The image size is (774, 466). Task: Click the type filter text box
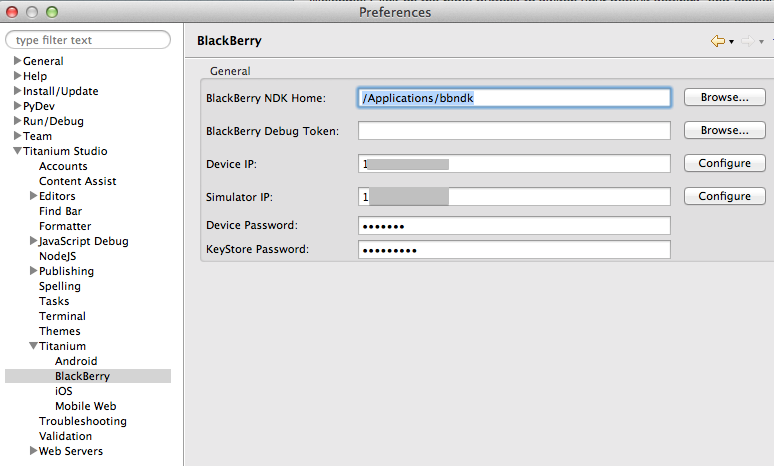click(x=88, y=40)
